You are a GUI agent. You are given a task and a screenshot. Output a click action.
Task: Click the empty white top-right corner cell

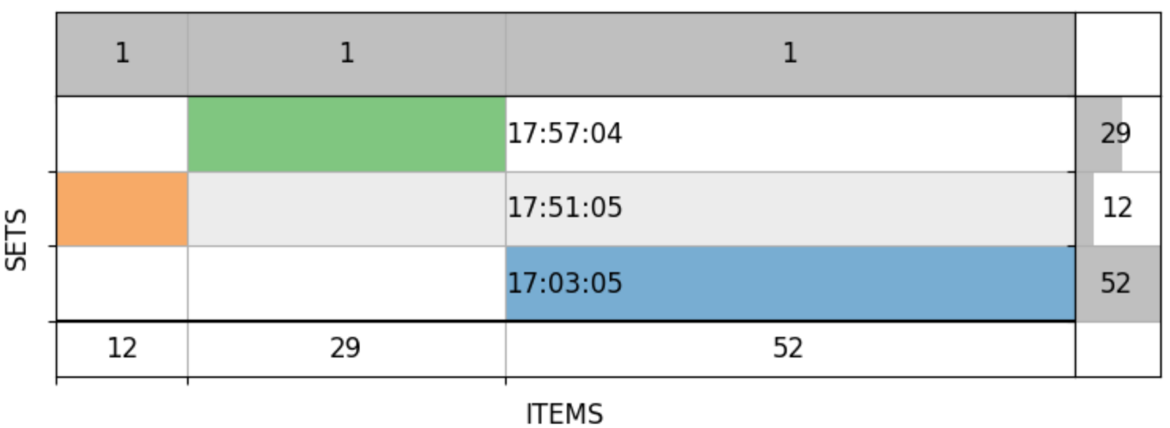[1118, 54]
